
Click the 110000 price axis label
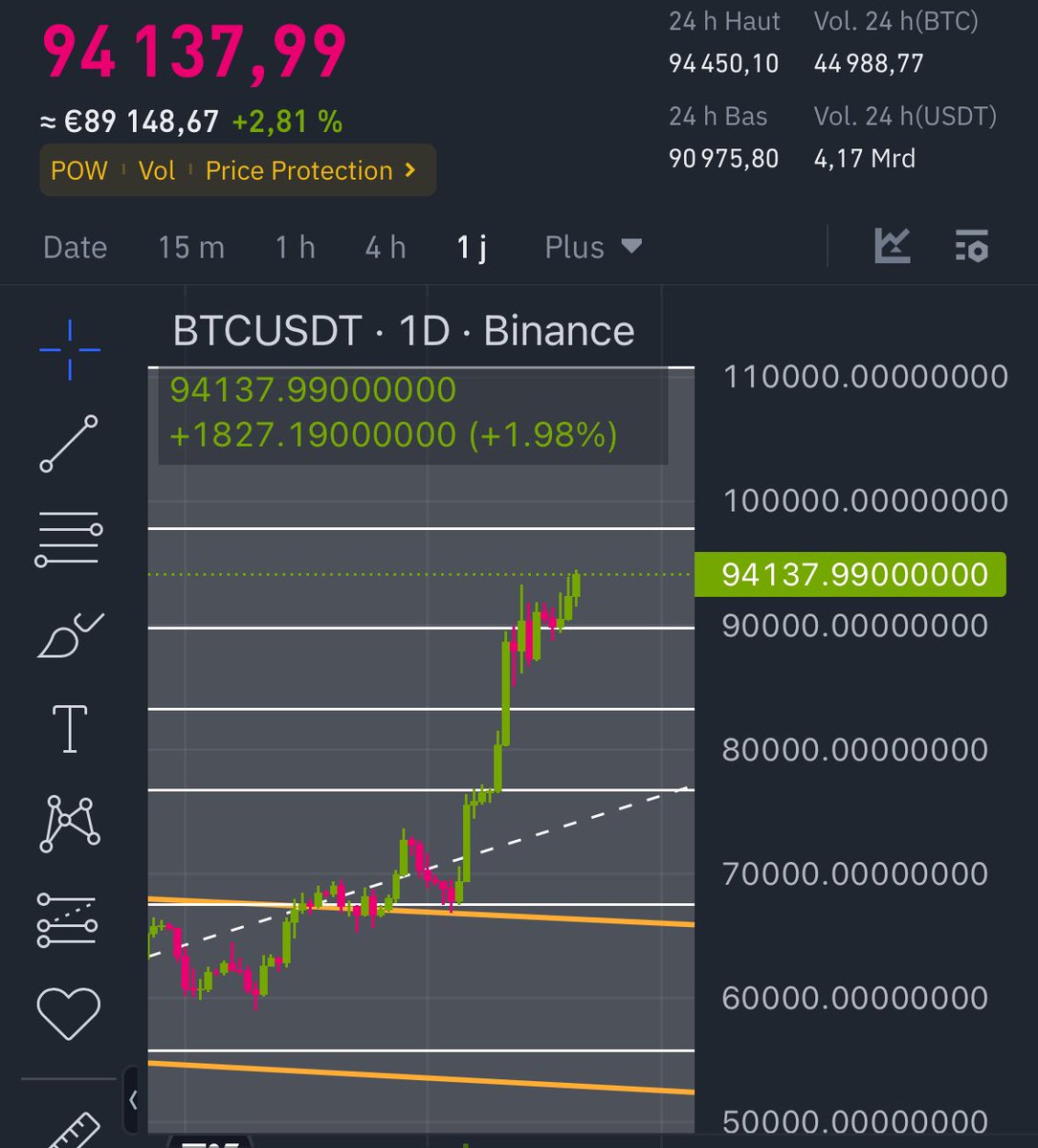[x=866, y=377]
